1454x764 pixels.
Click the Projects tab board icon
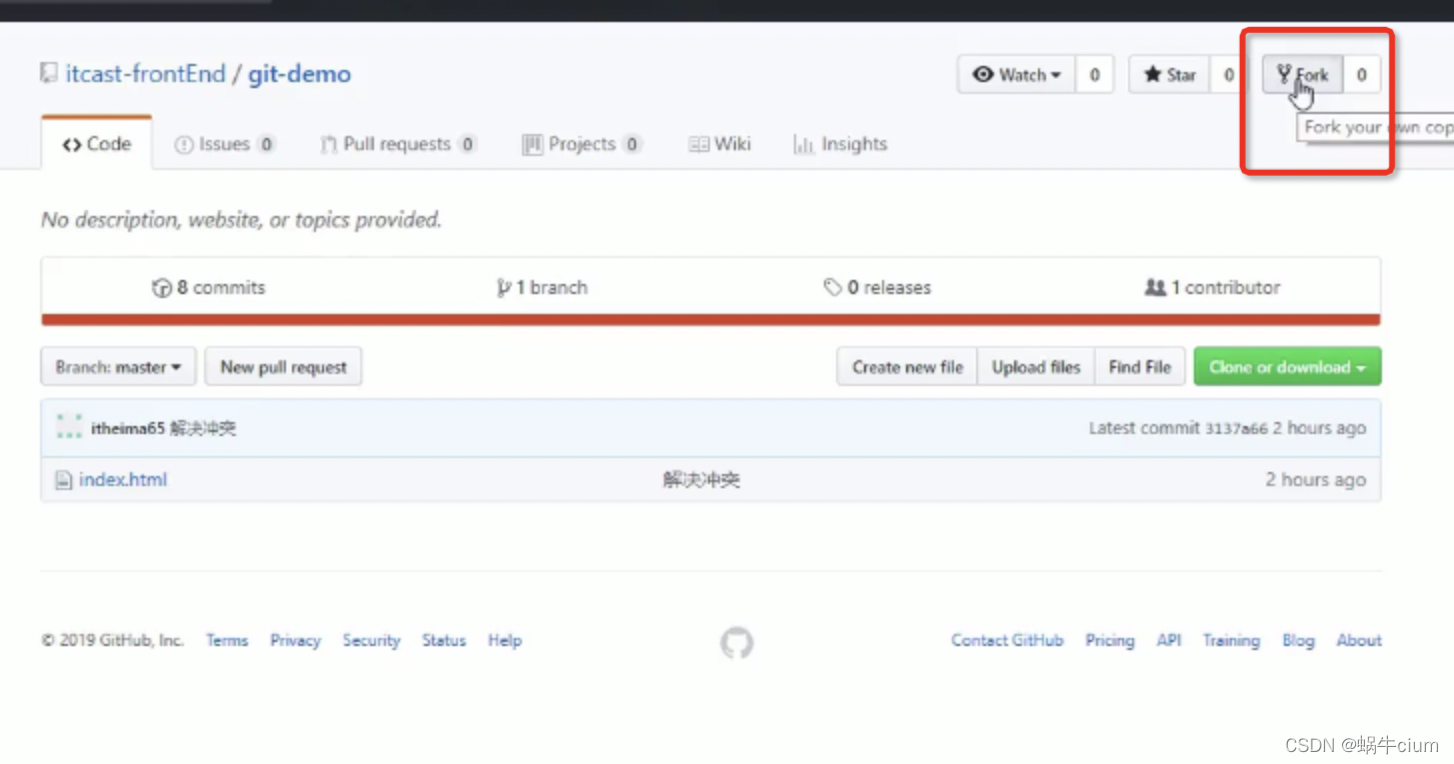coord(532,145)
